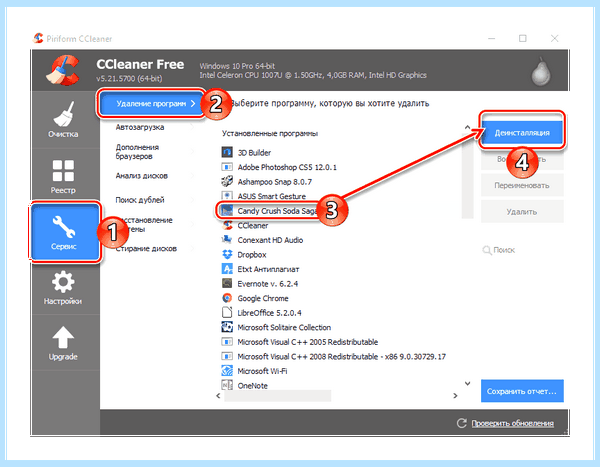Click the LibreOffice document icon
Viewport: 600px width, 467px height.
pyautogui.click(x=227, y=312)
